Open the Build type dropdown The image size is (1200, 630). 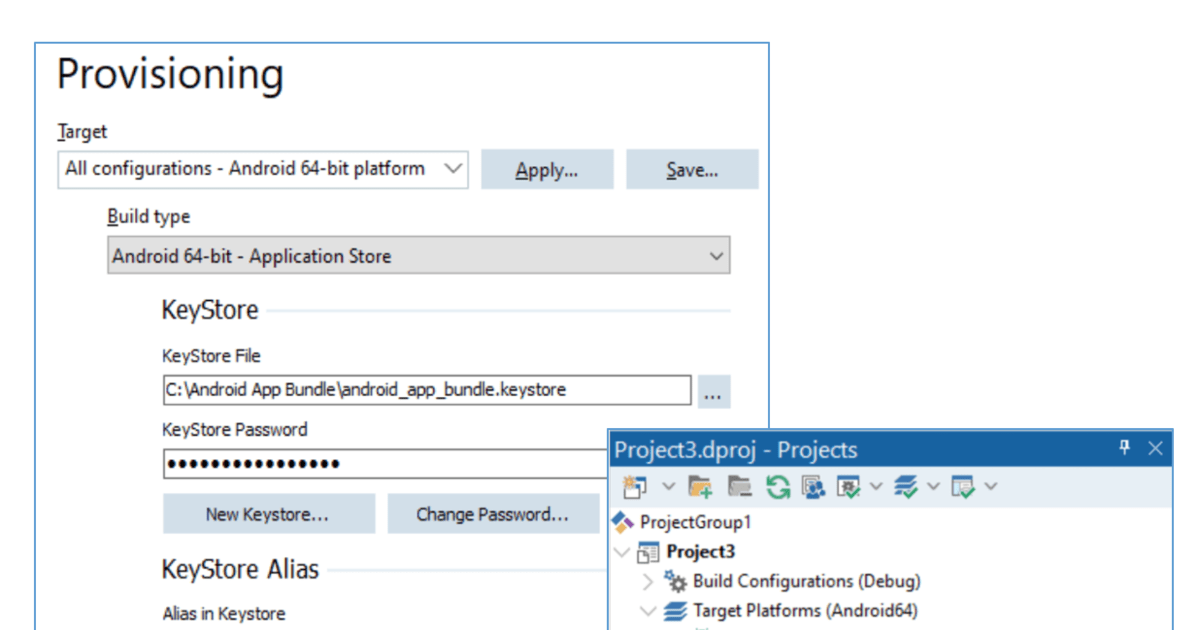(716, 256)
